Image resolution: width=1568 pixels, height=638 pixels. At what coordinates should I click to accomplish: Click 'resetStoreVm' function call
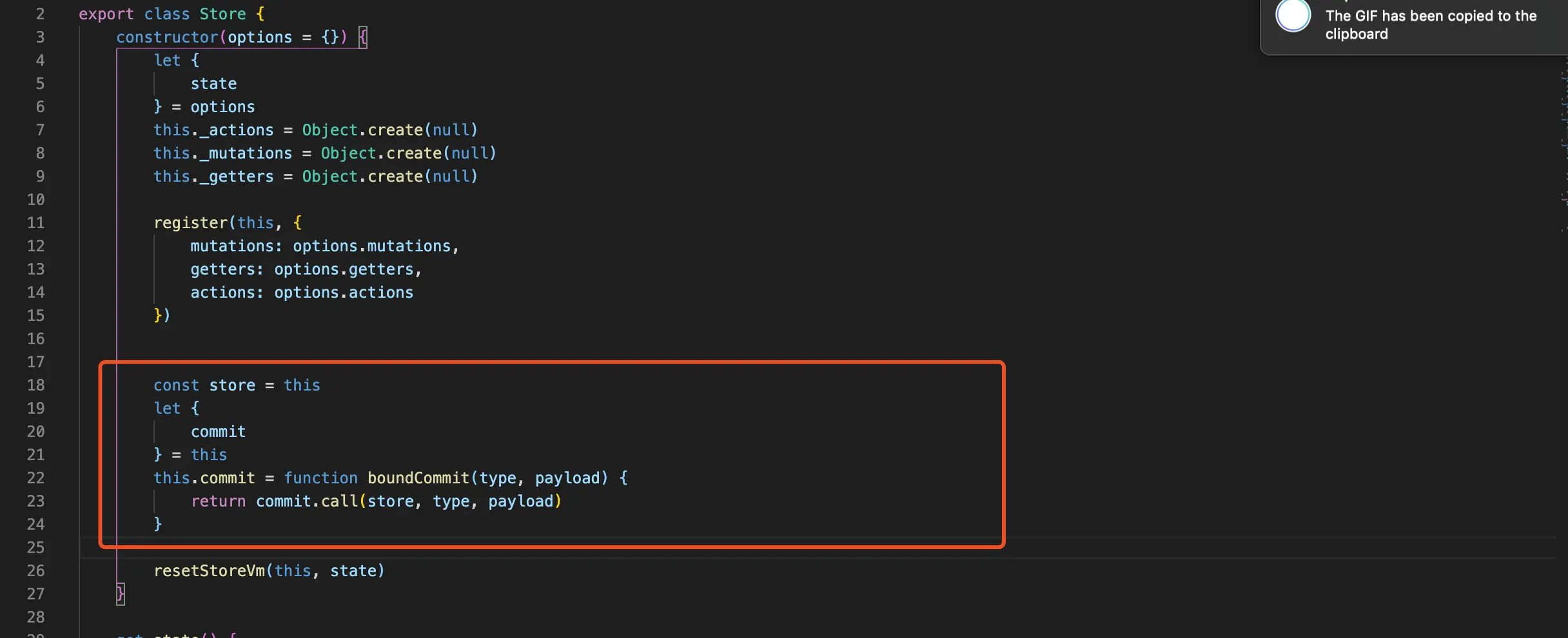209,571
